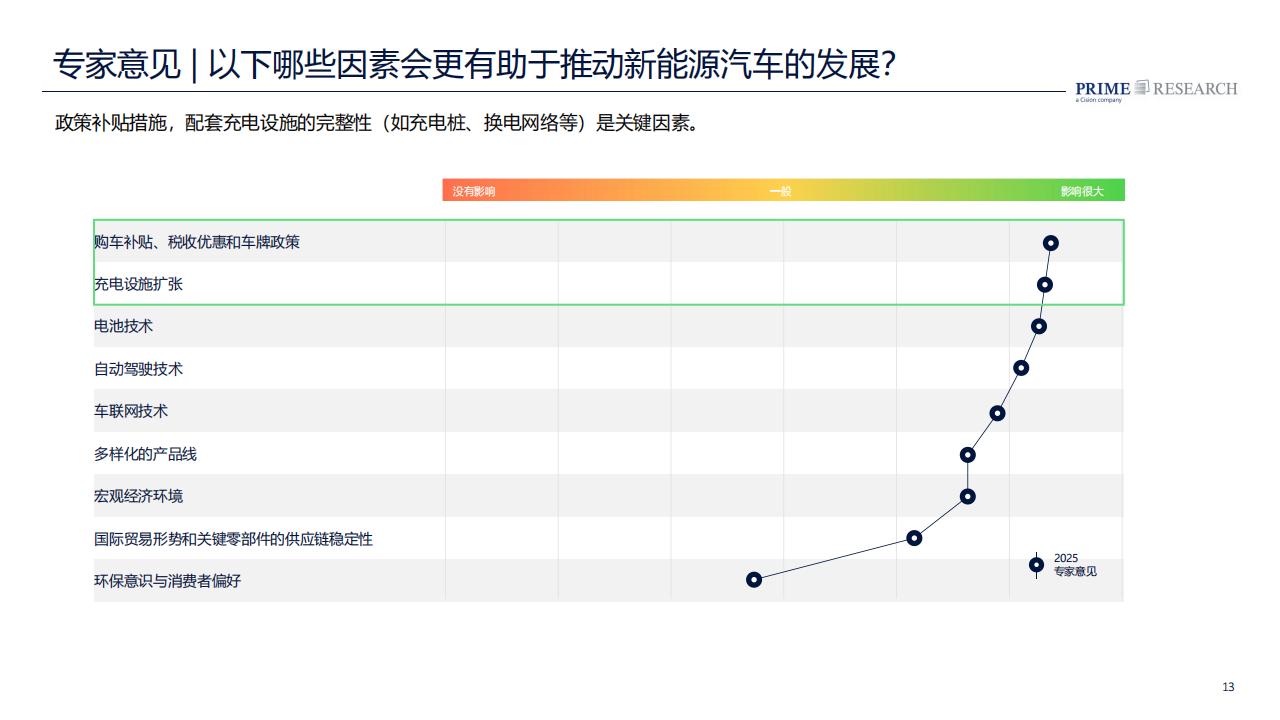Click the data point for 车联网技术
This screenshot has height=720, width=1280.
click(x=997, y=413)
